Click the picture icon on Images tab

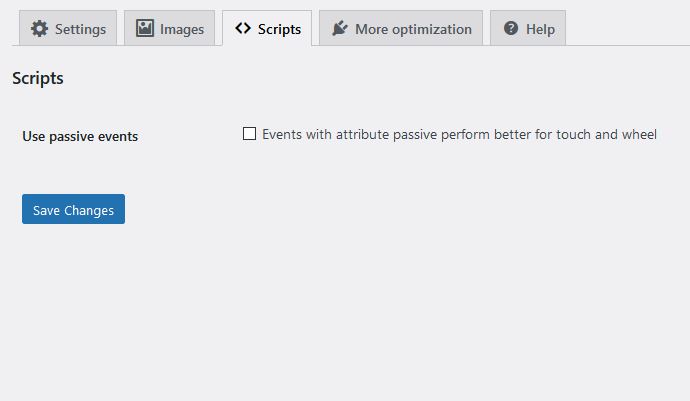(x=145, y=28)
